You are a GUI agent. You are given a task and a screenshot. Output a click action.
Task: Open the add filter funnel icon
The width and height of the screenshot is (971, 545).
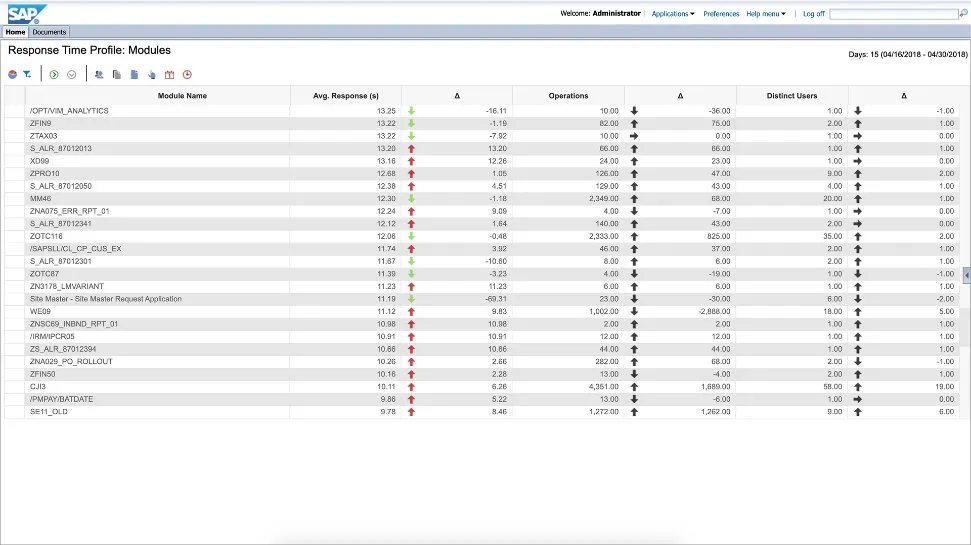point(27,74)
